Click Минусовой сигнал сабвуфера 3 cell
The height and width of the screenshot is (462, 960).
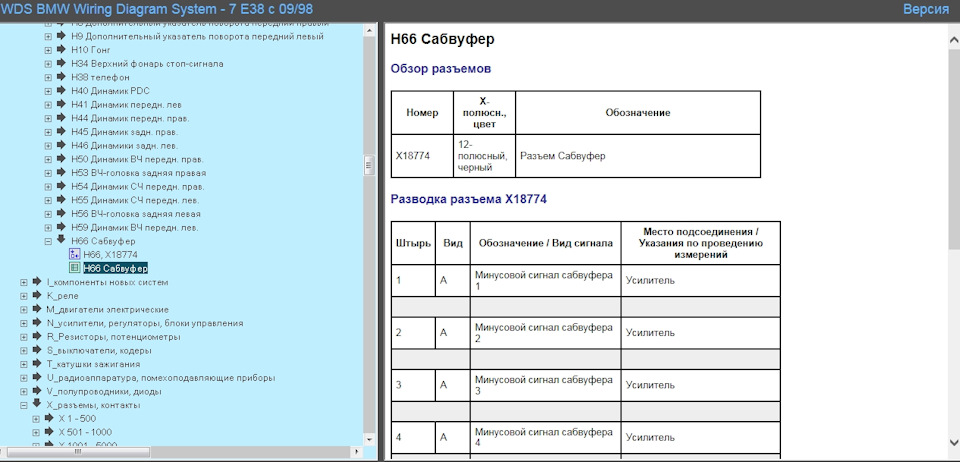pyautogui.click(x=546, y=386)
